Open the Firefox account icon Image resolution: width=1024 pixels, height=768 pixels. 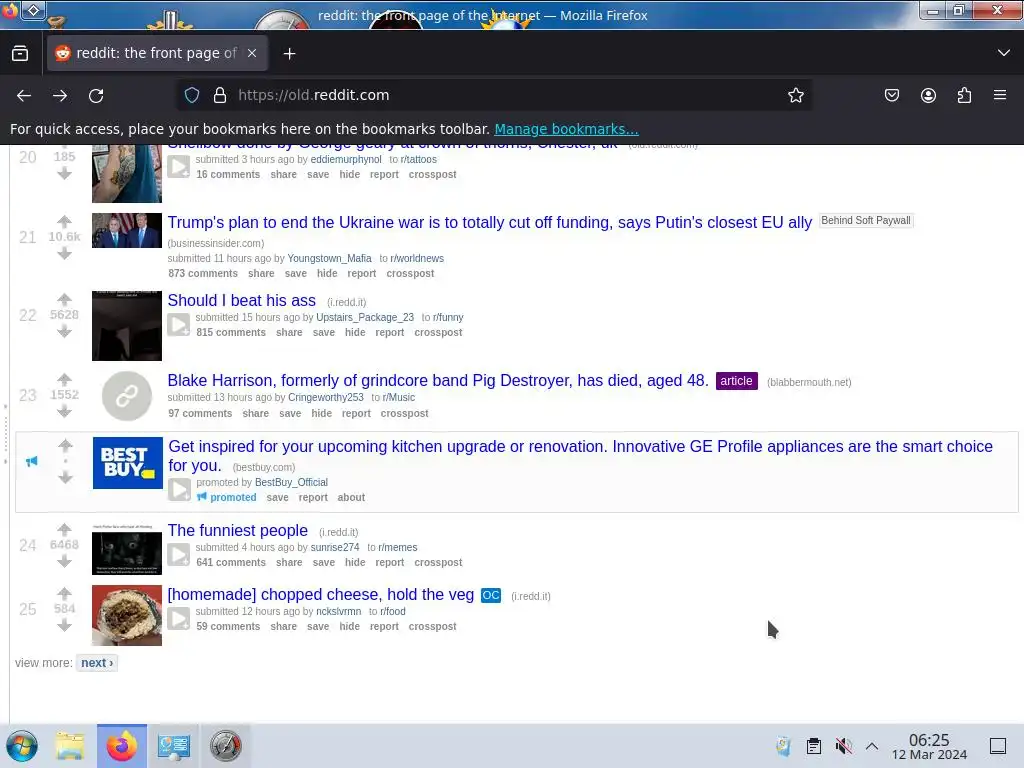[x=928, y=95]
